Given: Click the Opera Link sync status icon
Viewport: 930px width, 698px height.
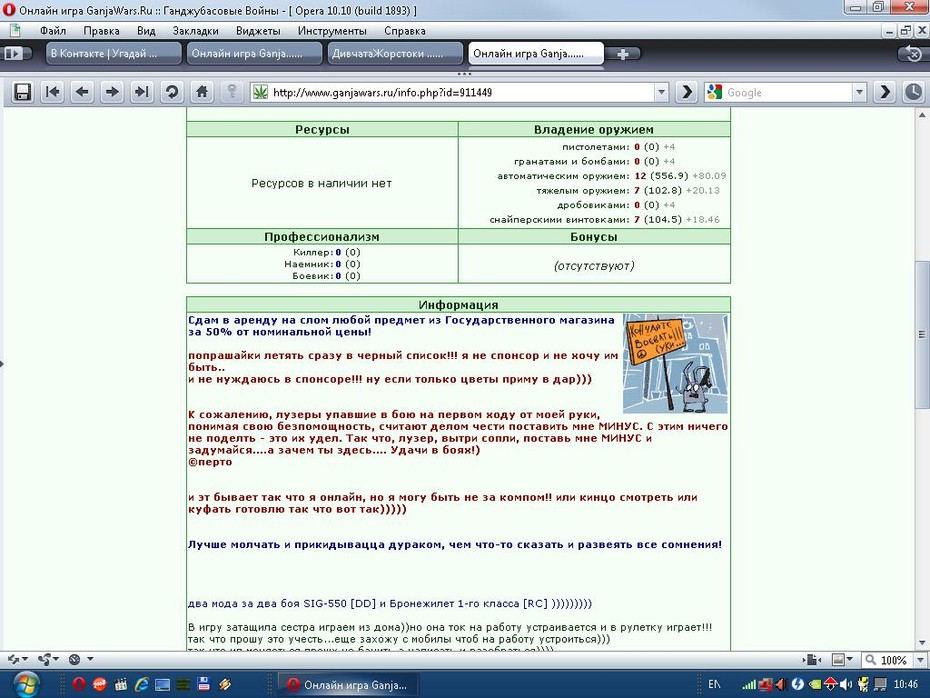Looking at the screenshot, I should 12,659.
